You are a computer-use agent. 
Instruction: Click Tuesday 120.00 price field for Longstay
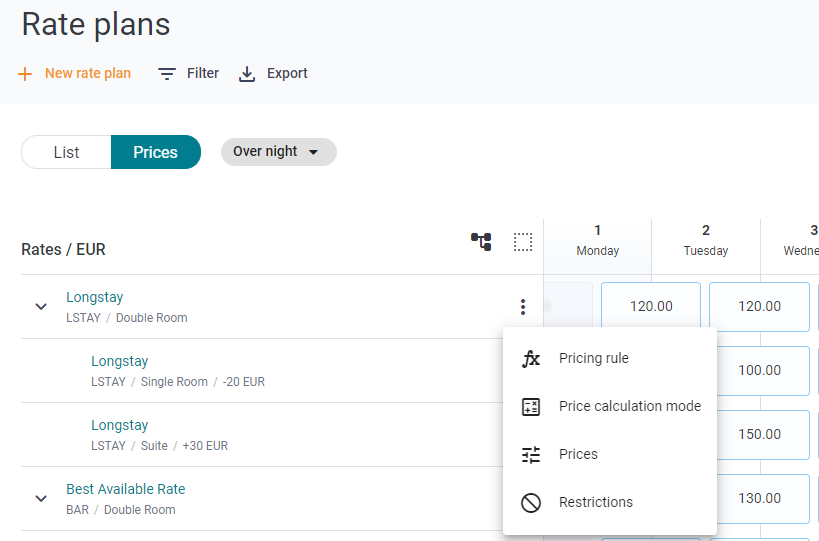pos(759,307)
